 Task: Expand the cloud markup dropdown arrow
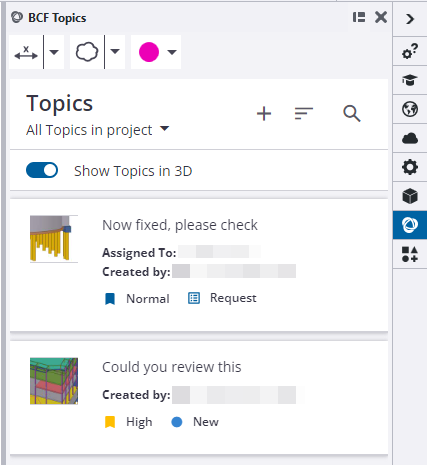(x=115, y=52)
